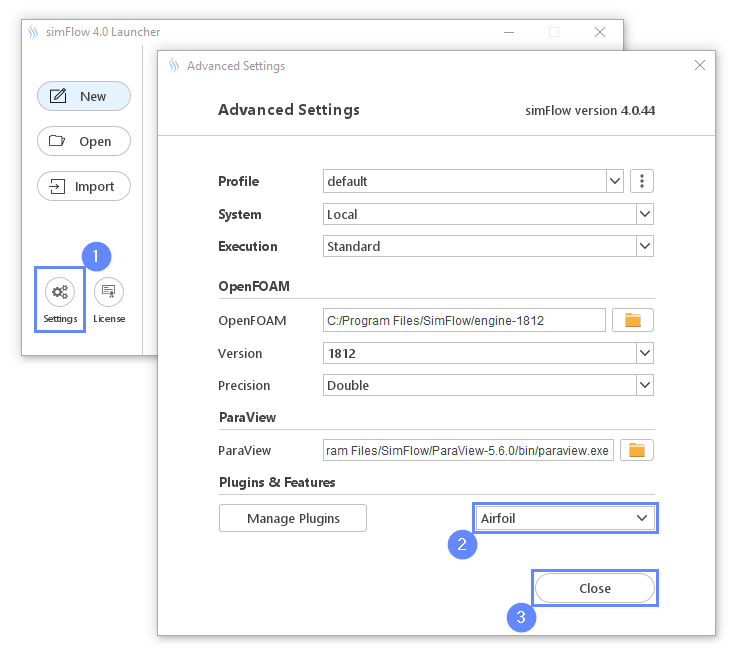Click the Plugins & Features heading

click(x=277, y=482)
